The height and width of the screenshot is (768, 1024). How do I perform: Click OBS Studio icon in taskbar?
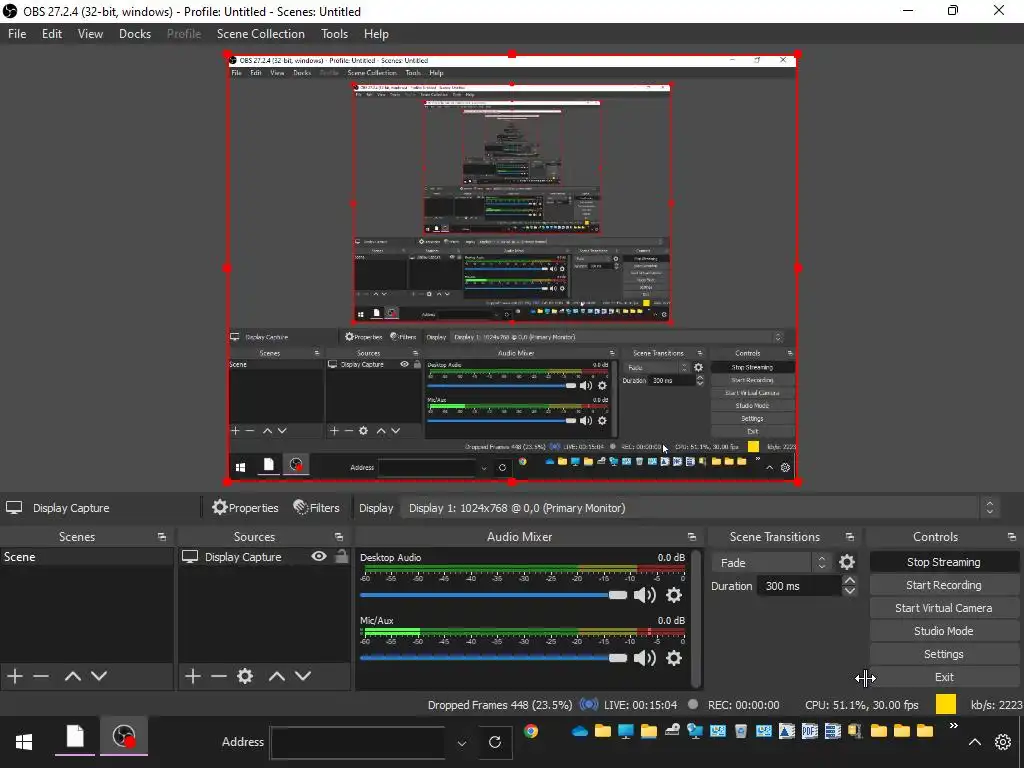point(124,737)
